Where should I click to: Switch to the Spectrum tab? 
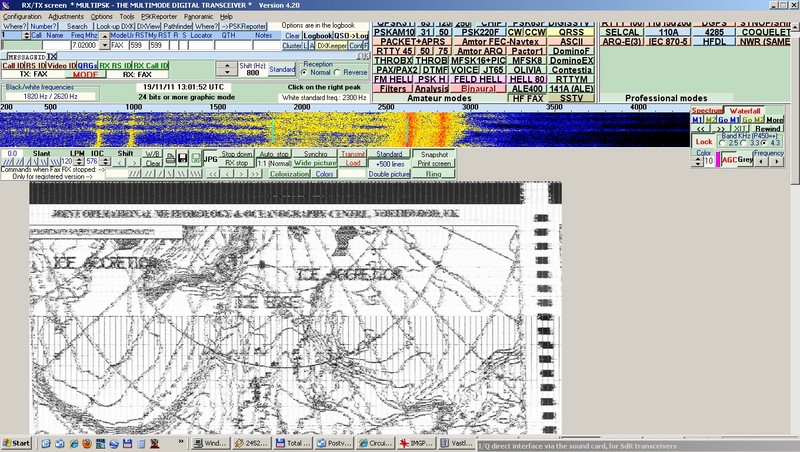point(707,108)
